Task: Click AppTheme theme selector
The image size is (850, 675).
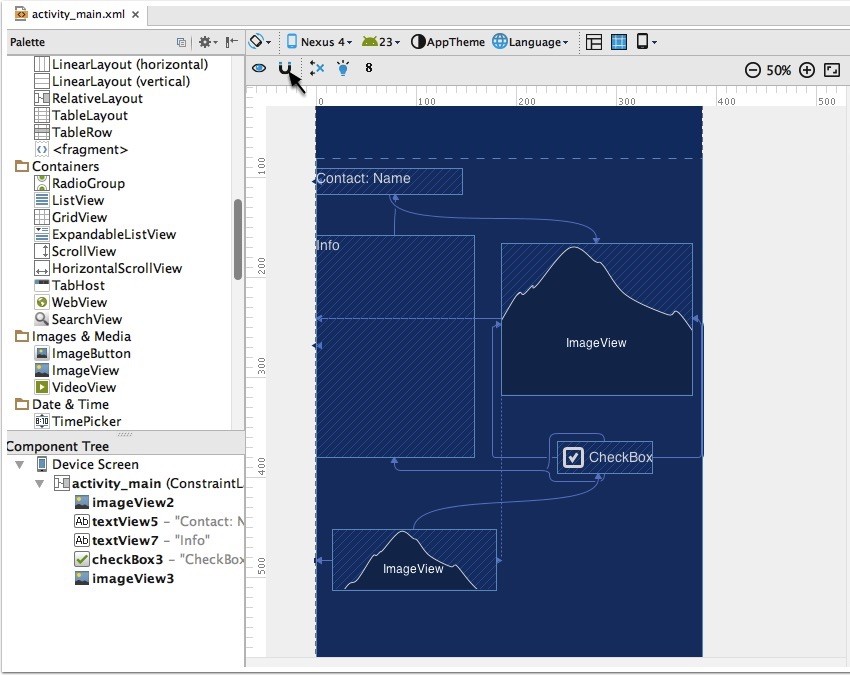Action: (x=448, y=42)
